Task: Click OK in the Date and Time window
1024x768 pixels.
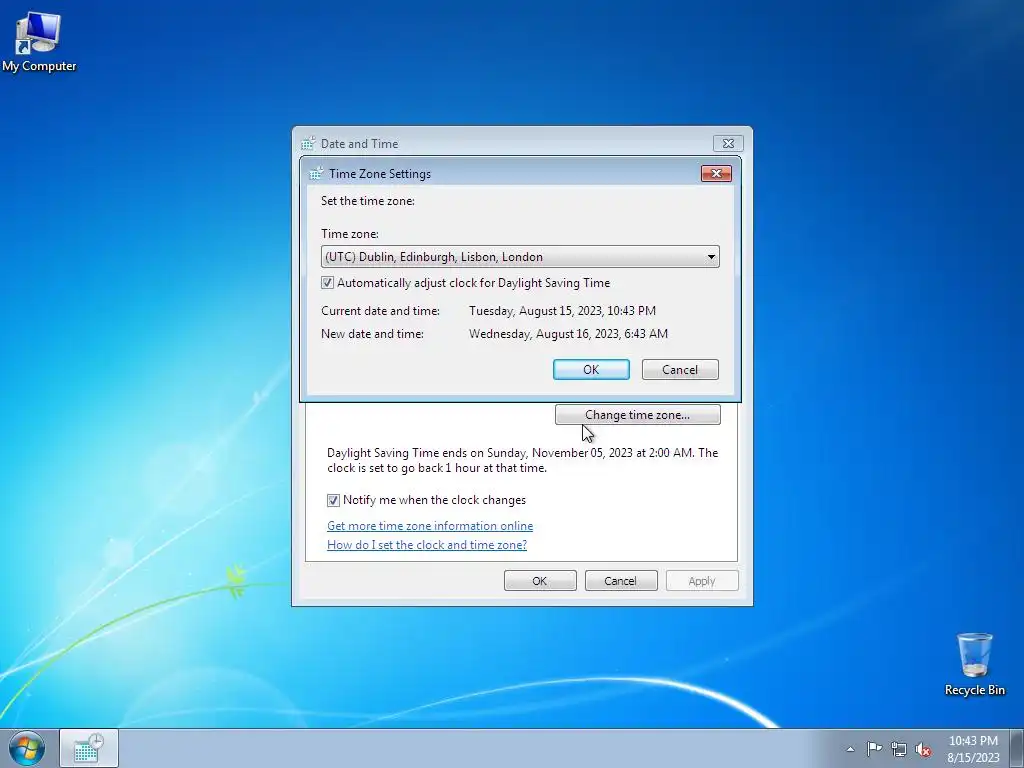Action: pyautogui.click(x=540, y=581)
